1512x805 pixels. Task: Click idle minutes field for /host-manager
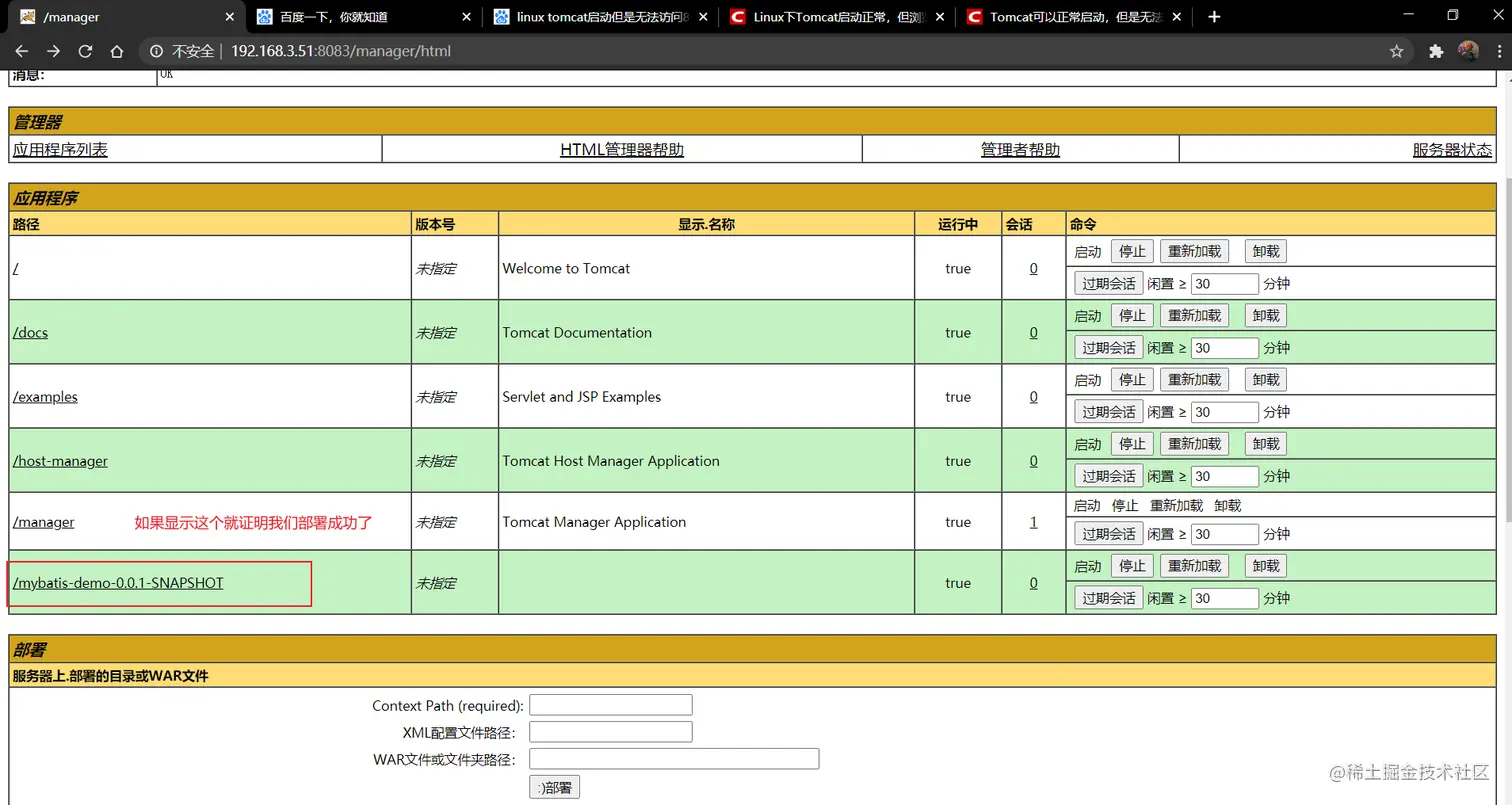coord(1225,476)
